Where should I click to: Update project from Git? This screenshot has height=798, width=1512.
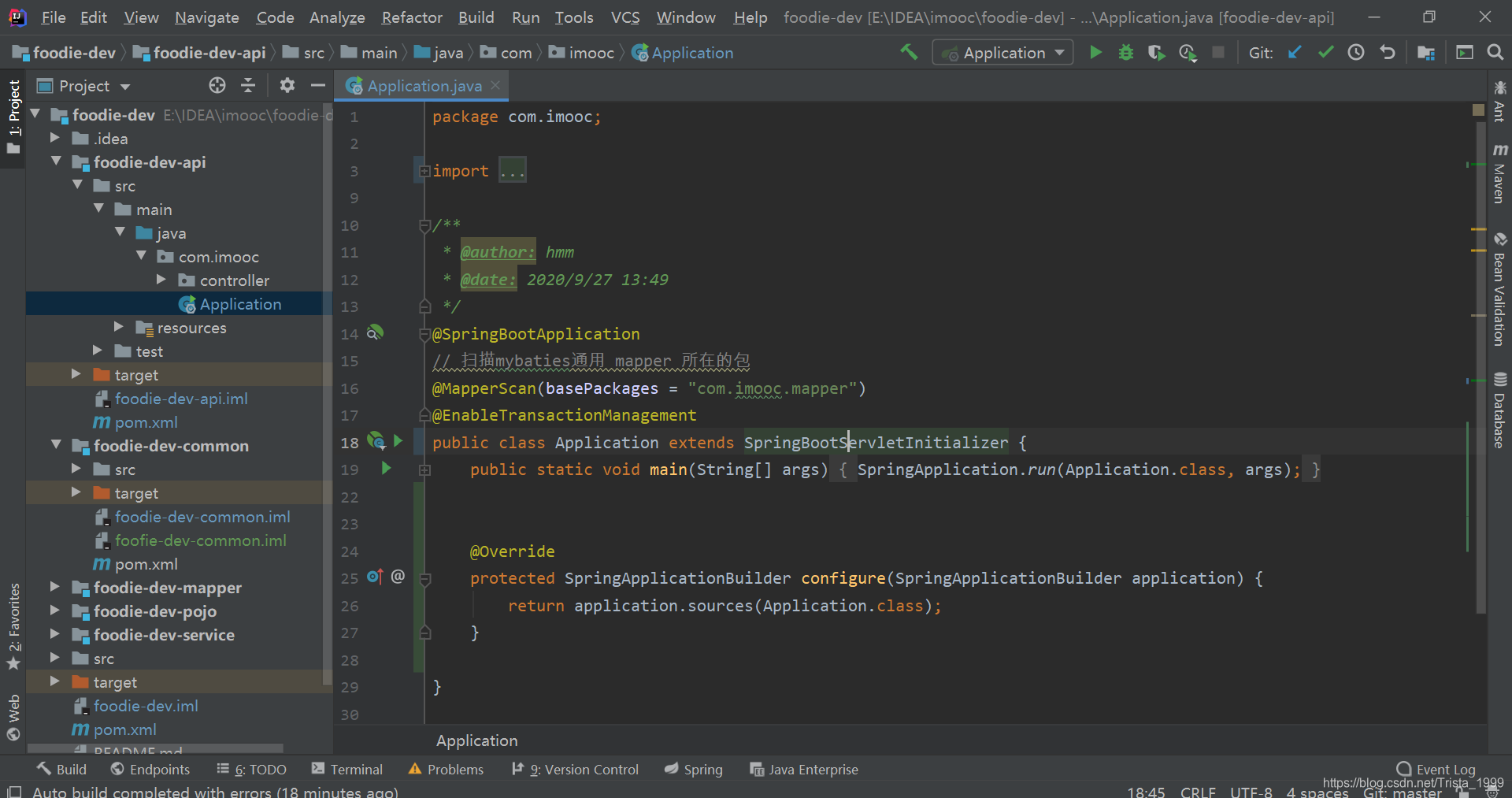point(1295,52)
